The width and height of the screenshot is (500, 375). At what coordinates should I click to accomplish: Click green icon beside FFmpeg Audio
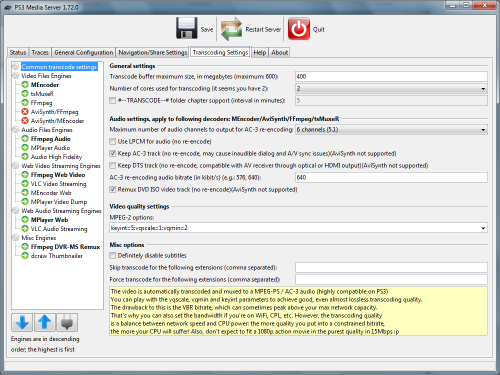pos(25,139)
